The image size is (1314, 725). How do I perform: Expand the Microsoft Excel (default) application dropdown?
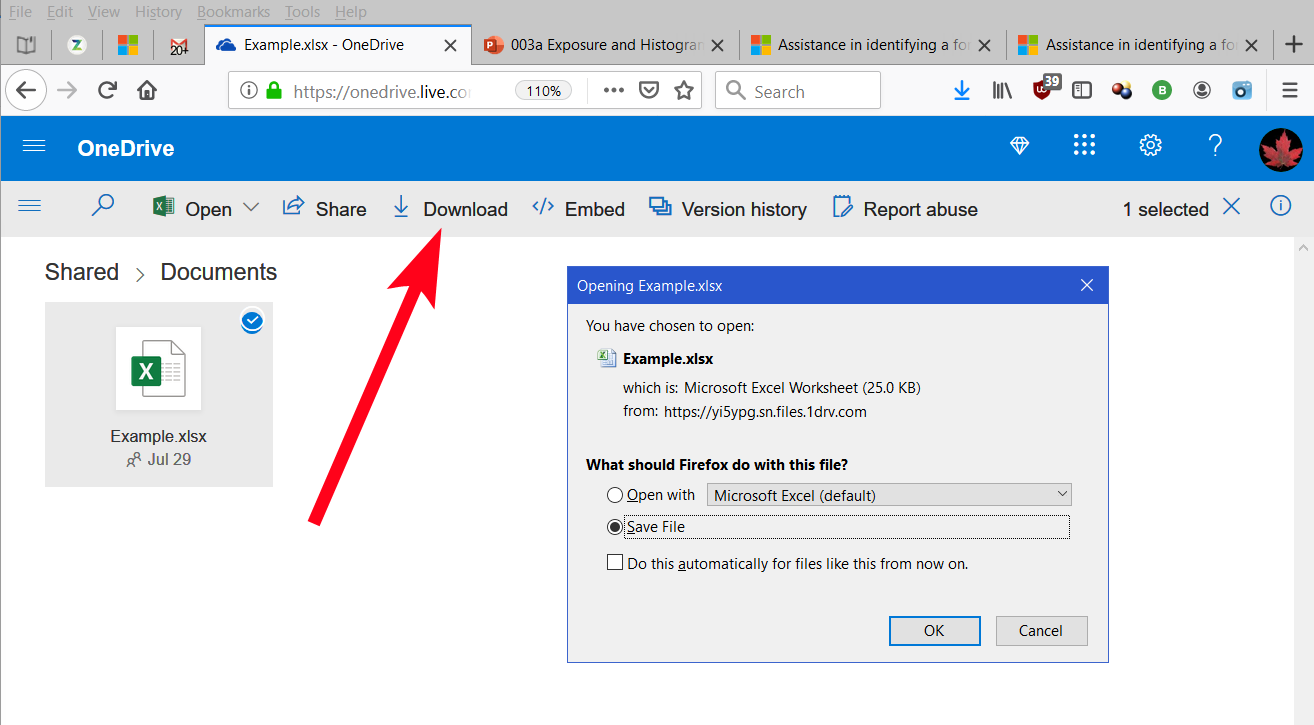889,495
